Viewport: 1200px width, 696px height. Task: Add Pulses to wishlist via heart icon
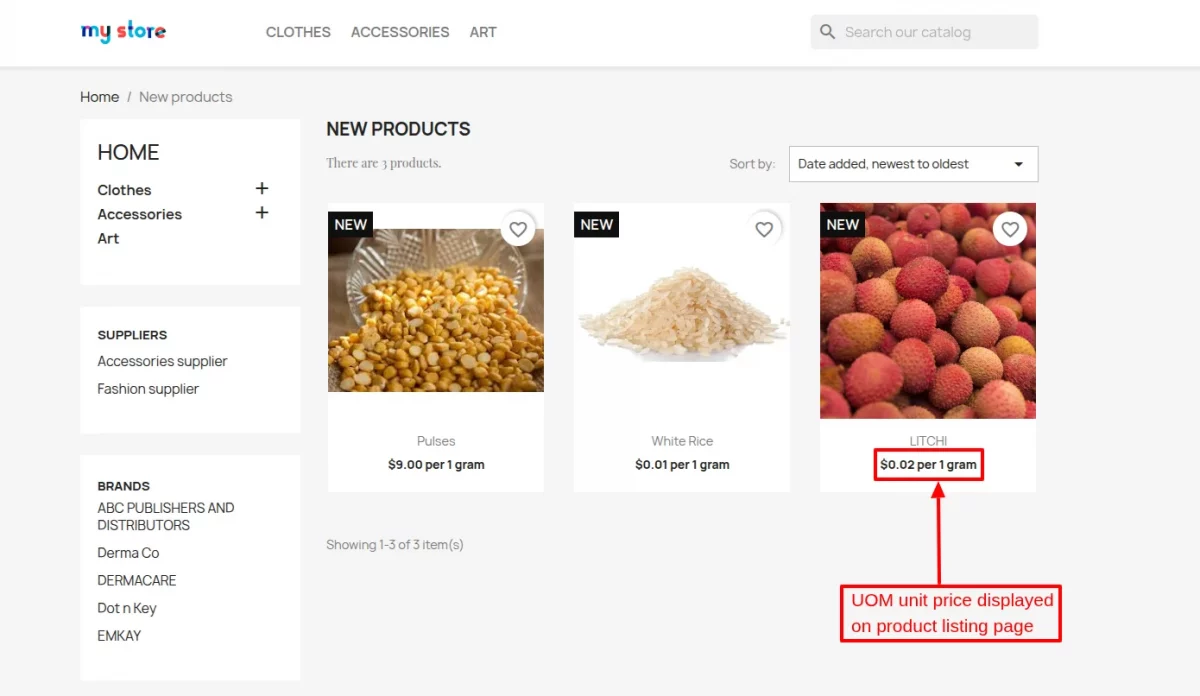click(518, 230)
